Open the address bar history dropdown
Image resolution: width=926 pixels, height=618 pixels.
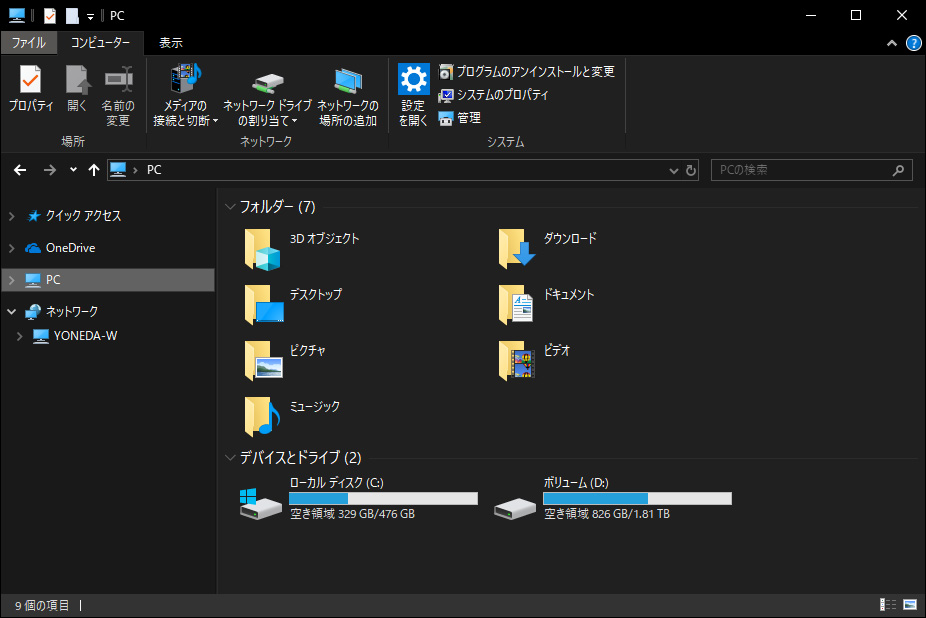point(673,171)
